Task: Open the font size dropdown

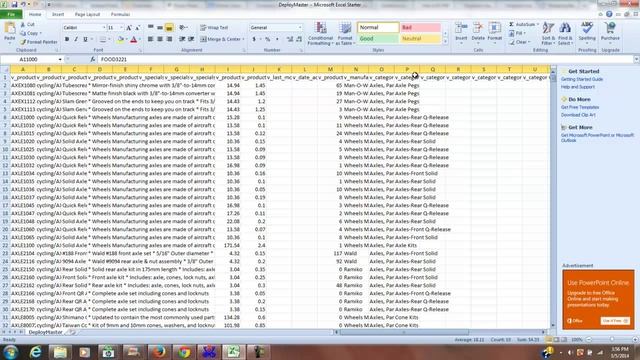Action: [x=121, y=28]
